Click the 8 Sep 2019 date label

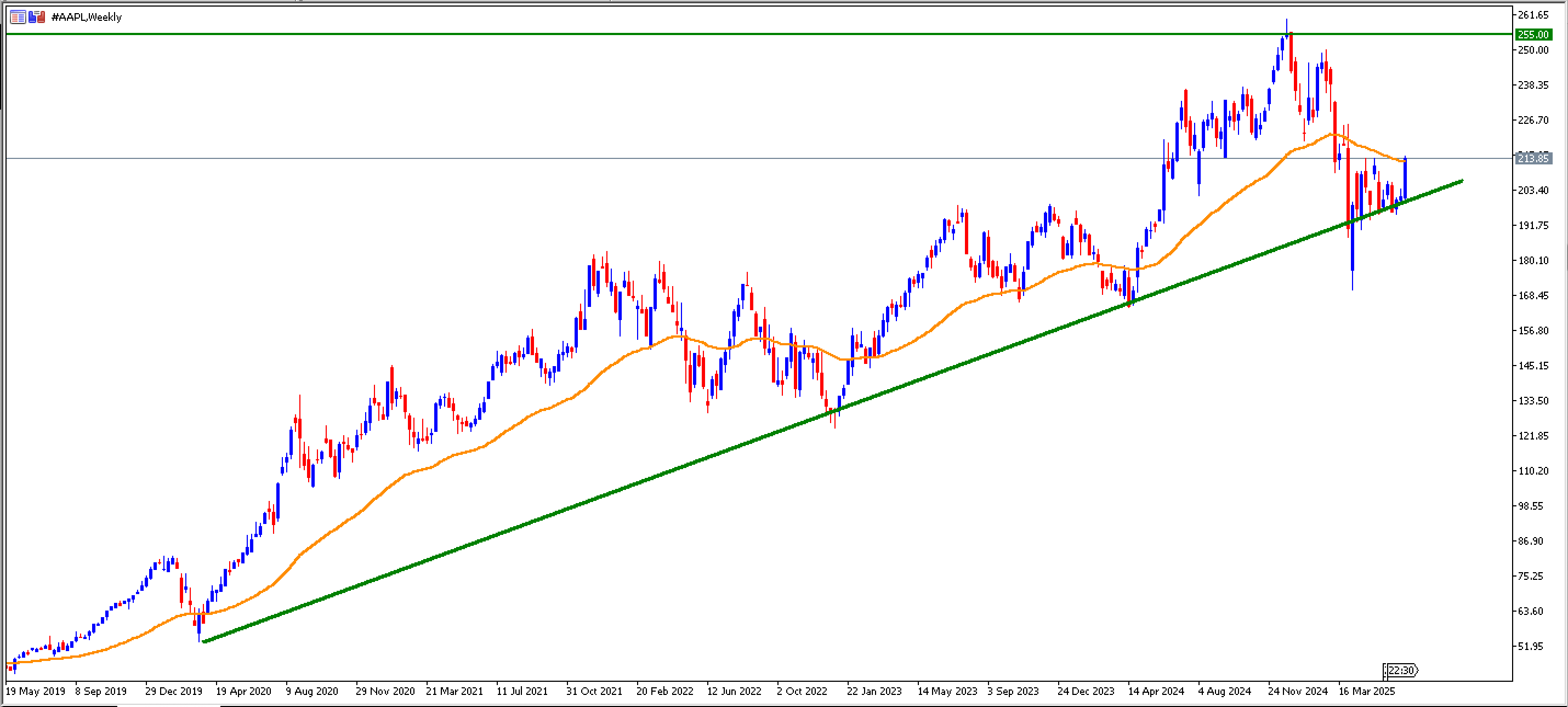point(101,692)
